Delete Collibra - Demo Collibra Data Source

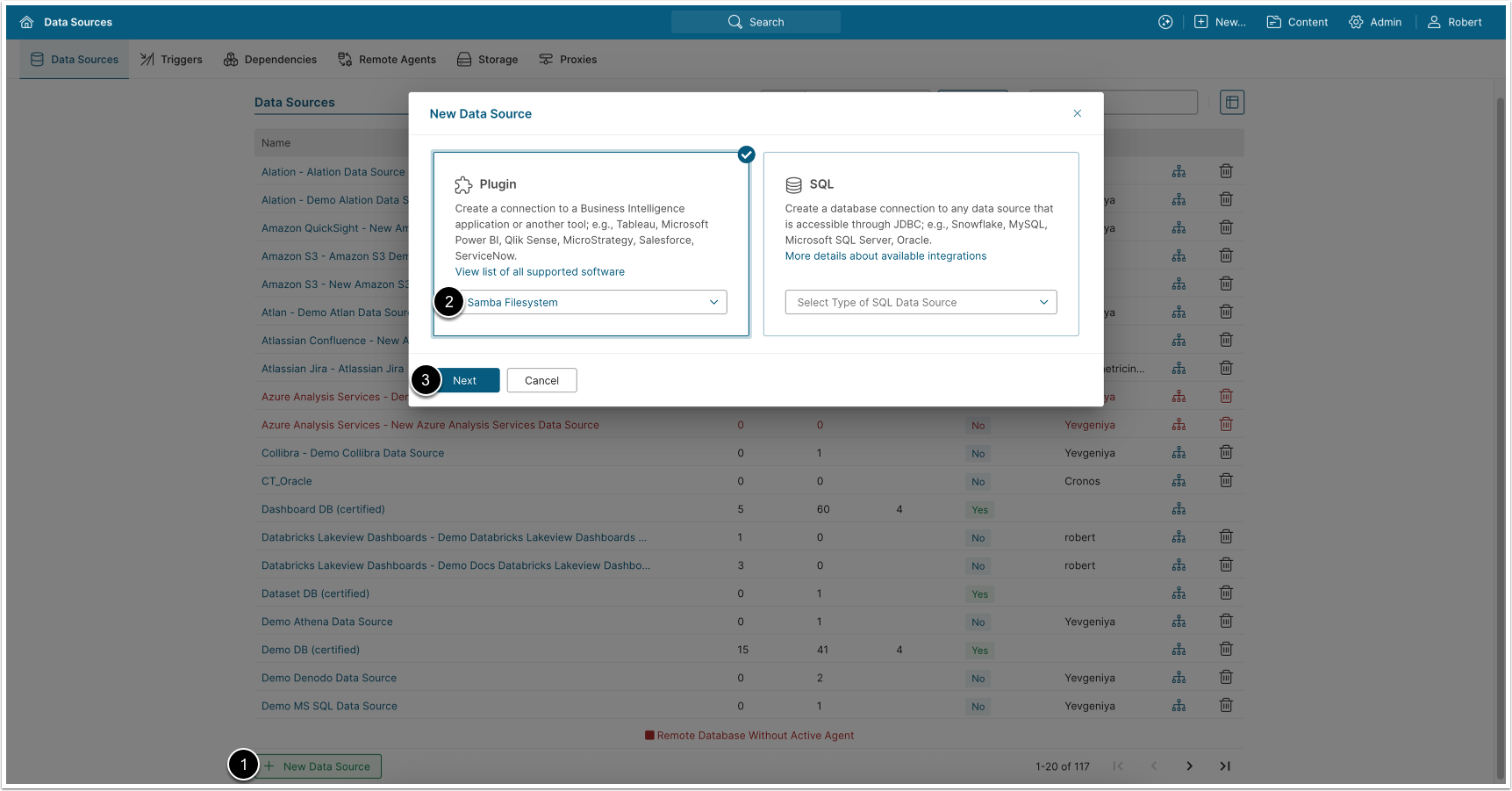tap(1226, 452)
